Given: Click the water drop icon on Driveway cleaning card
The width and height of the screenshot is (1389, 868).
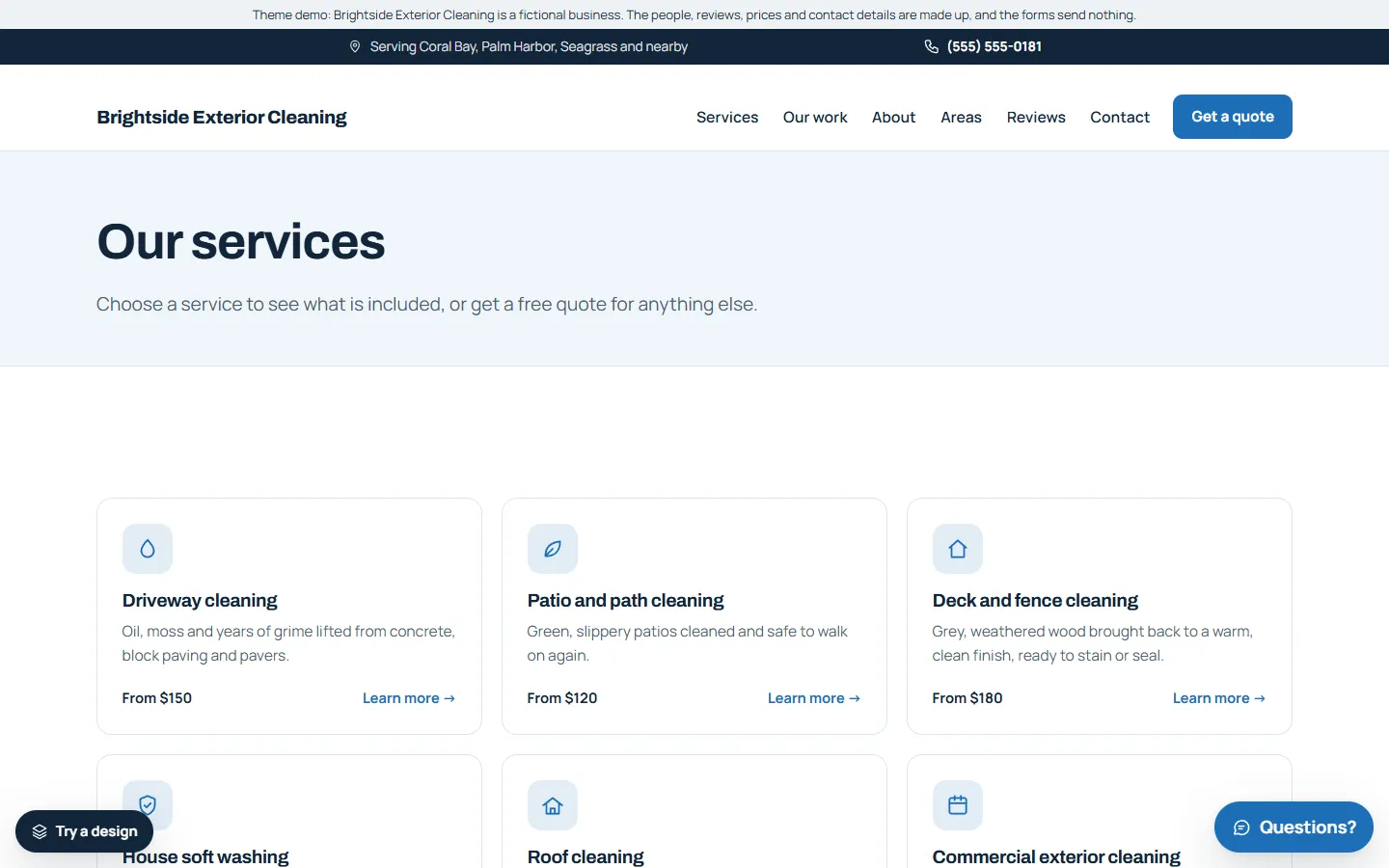Looking at the screenshot, I should [x=148, y=549].
